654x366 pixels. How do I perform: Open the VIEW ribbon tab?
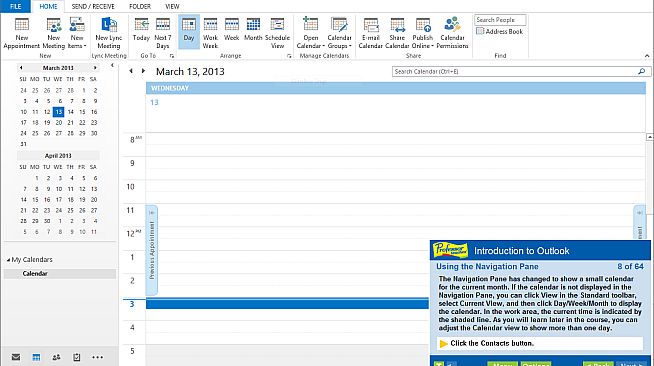(172, 6)
